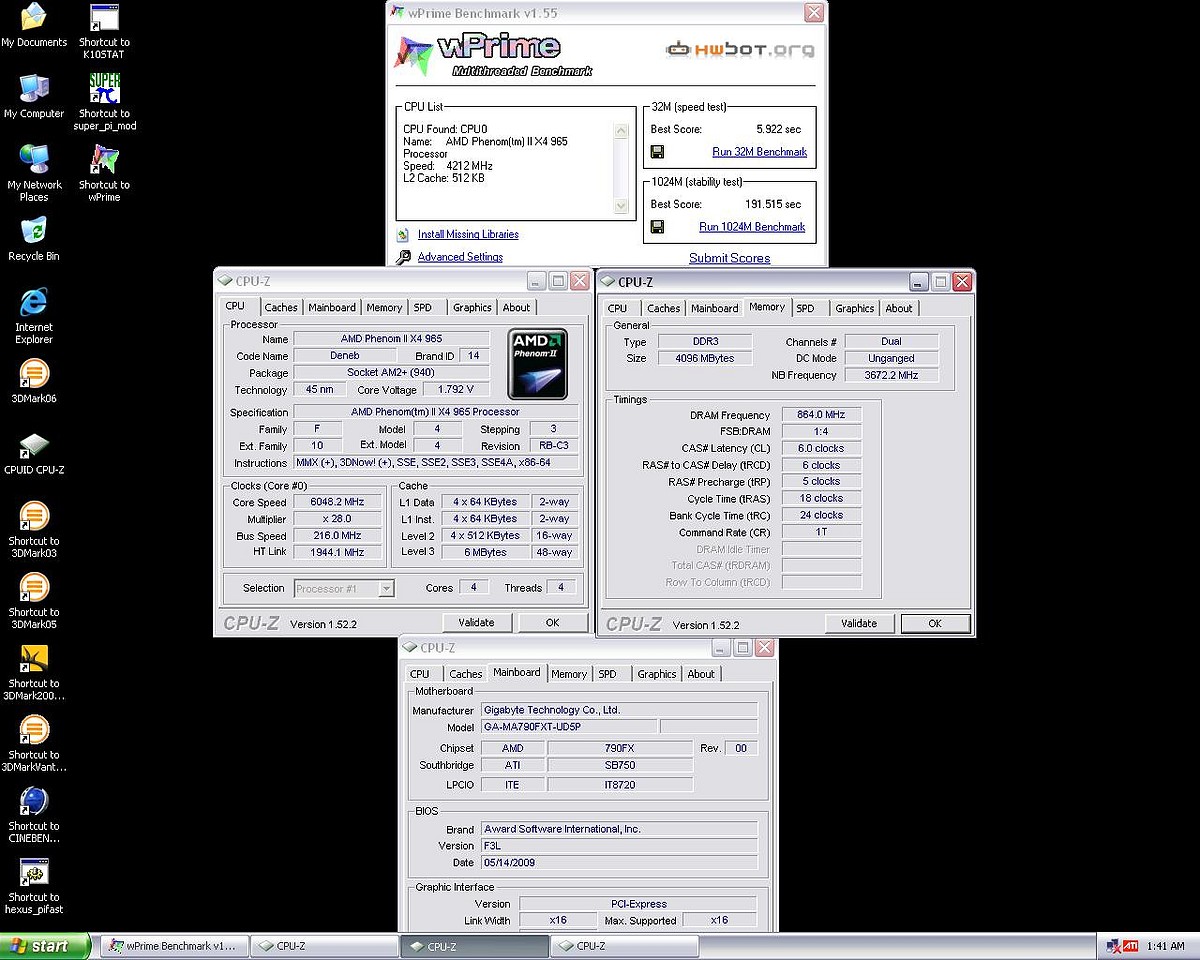
Task: Click the Install Missing Libraries icon
Action: 403,235
